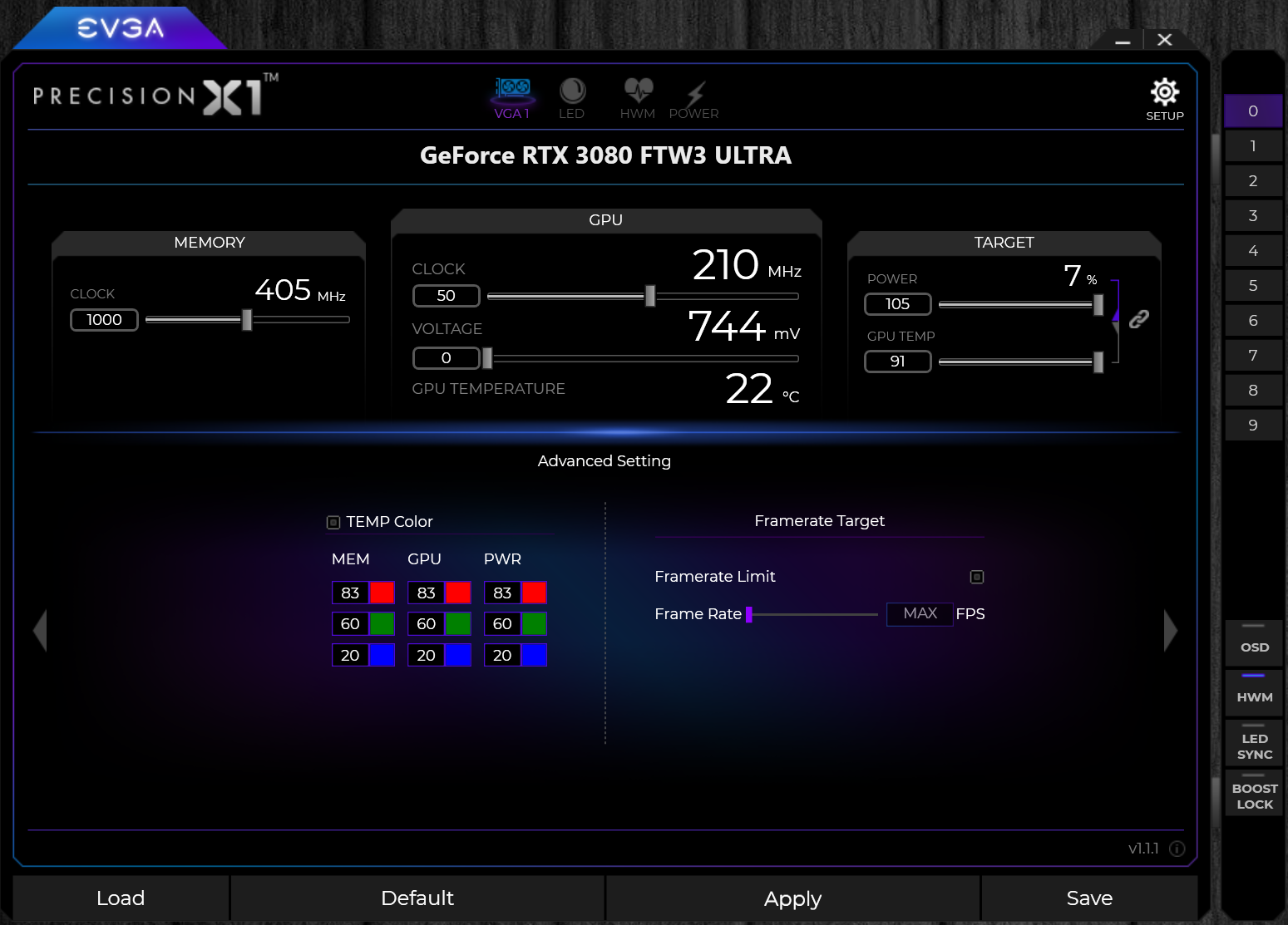1288x925 pixels.
Task: Select profile slot 1
Action: point(1253,146)
